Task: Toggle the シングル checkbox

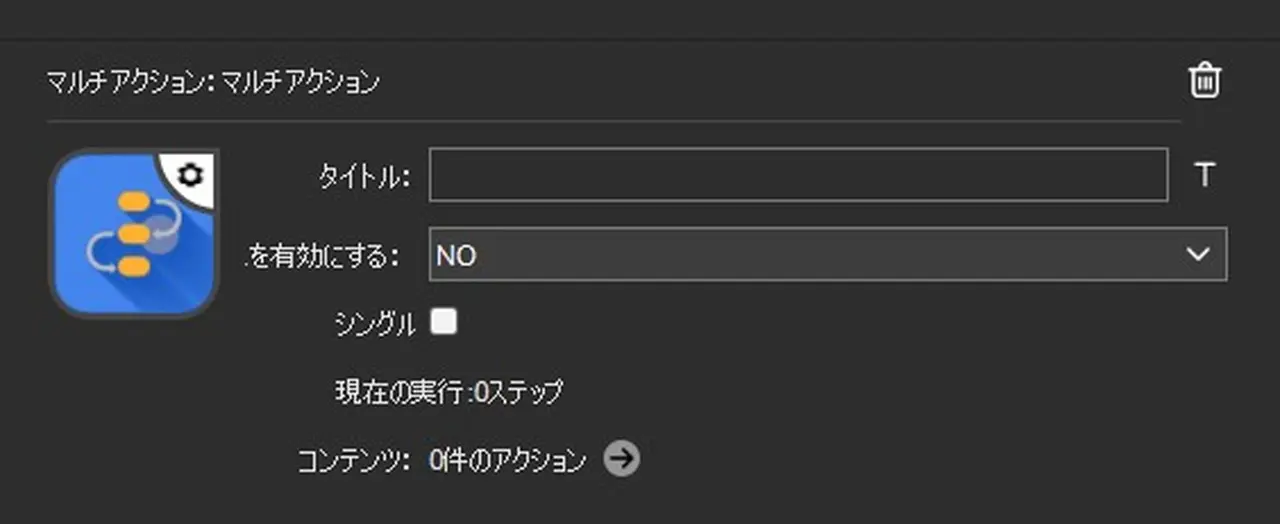Action: tap(443, 321)
